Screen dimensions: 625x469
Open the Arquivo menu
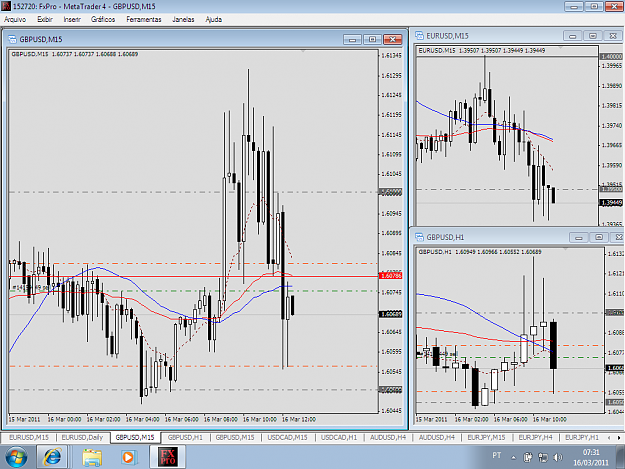(15, 19)
